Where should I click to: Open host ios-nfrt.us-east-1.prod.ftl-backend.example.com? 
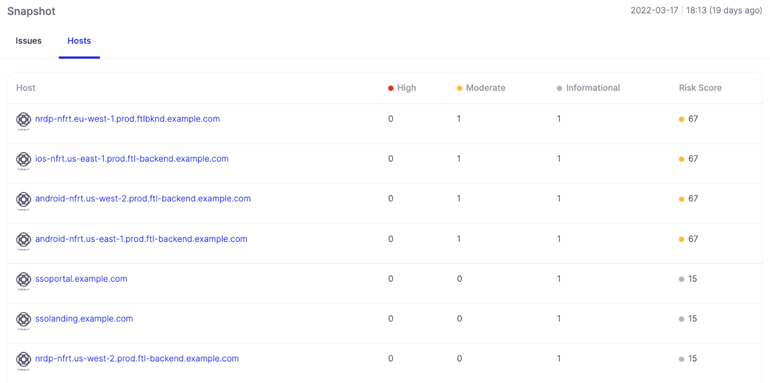pos(132,159)
